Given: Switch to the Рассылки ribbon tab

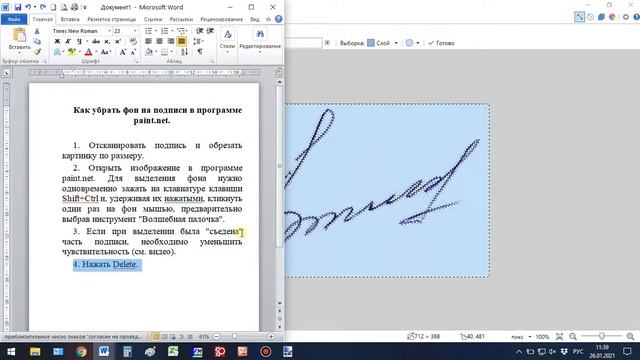Looking at the screenshot, I should pos(181,19).
